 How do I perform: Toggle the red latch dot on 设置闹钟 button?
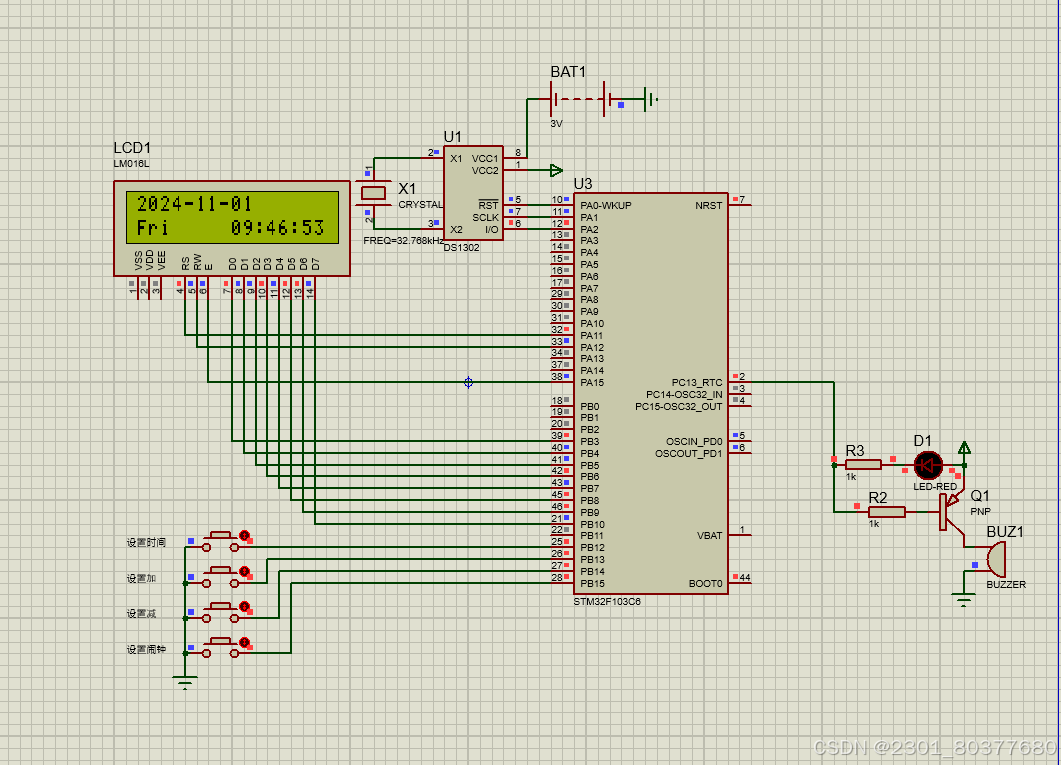(x=244, y=642)
